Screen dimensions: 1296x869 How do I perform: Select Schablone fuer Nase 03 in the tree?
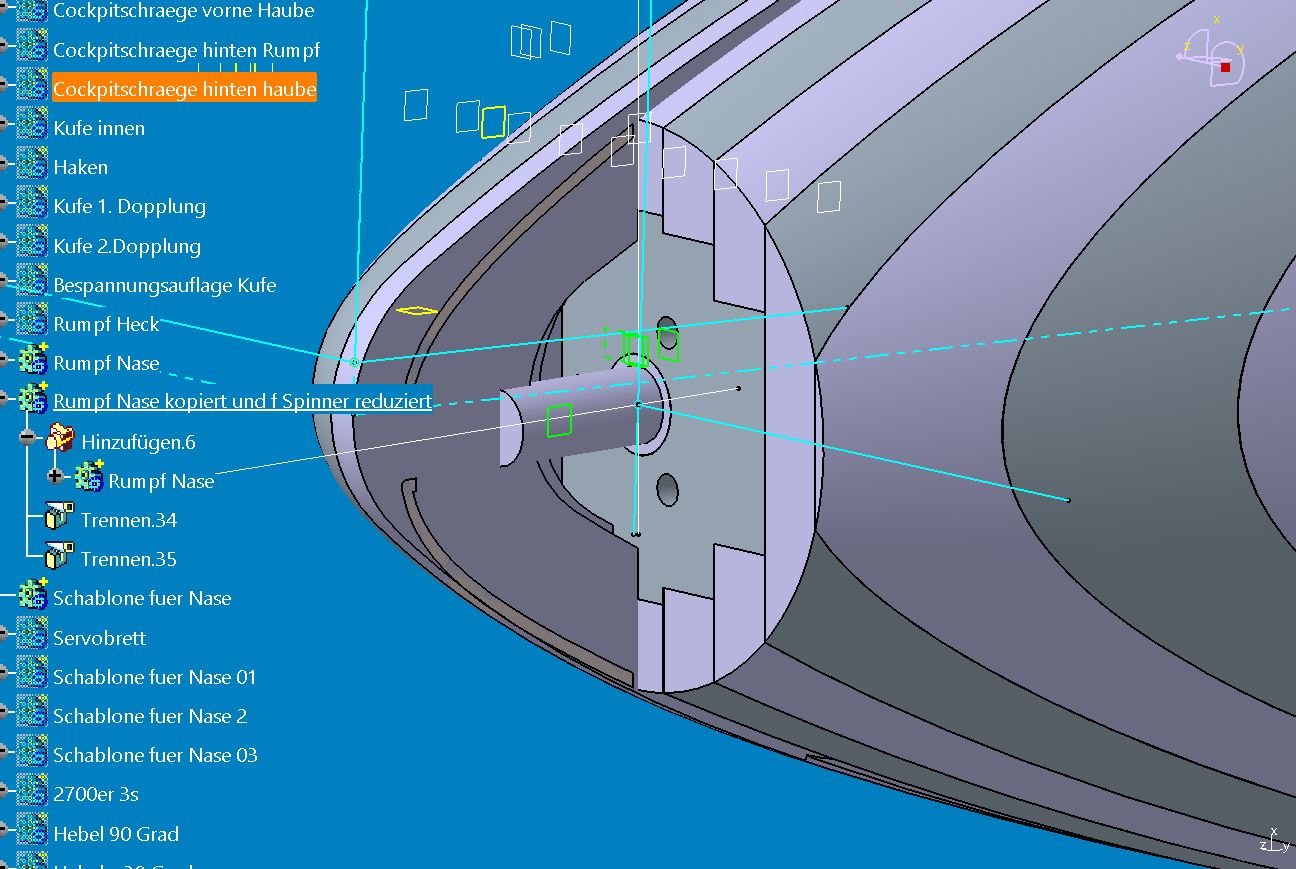(154, 755)
